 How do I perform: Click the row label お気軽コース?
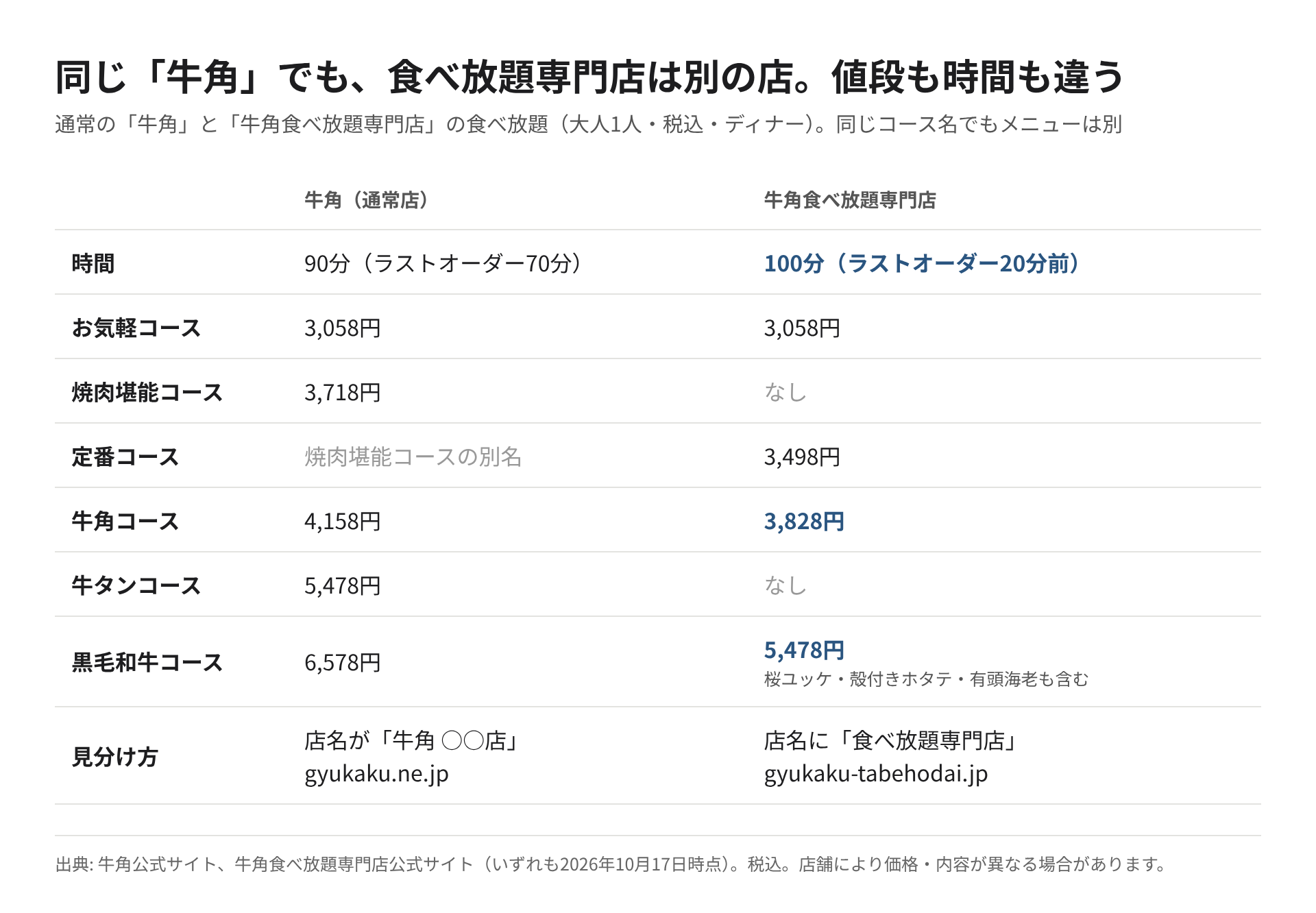(136, 328)
